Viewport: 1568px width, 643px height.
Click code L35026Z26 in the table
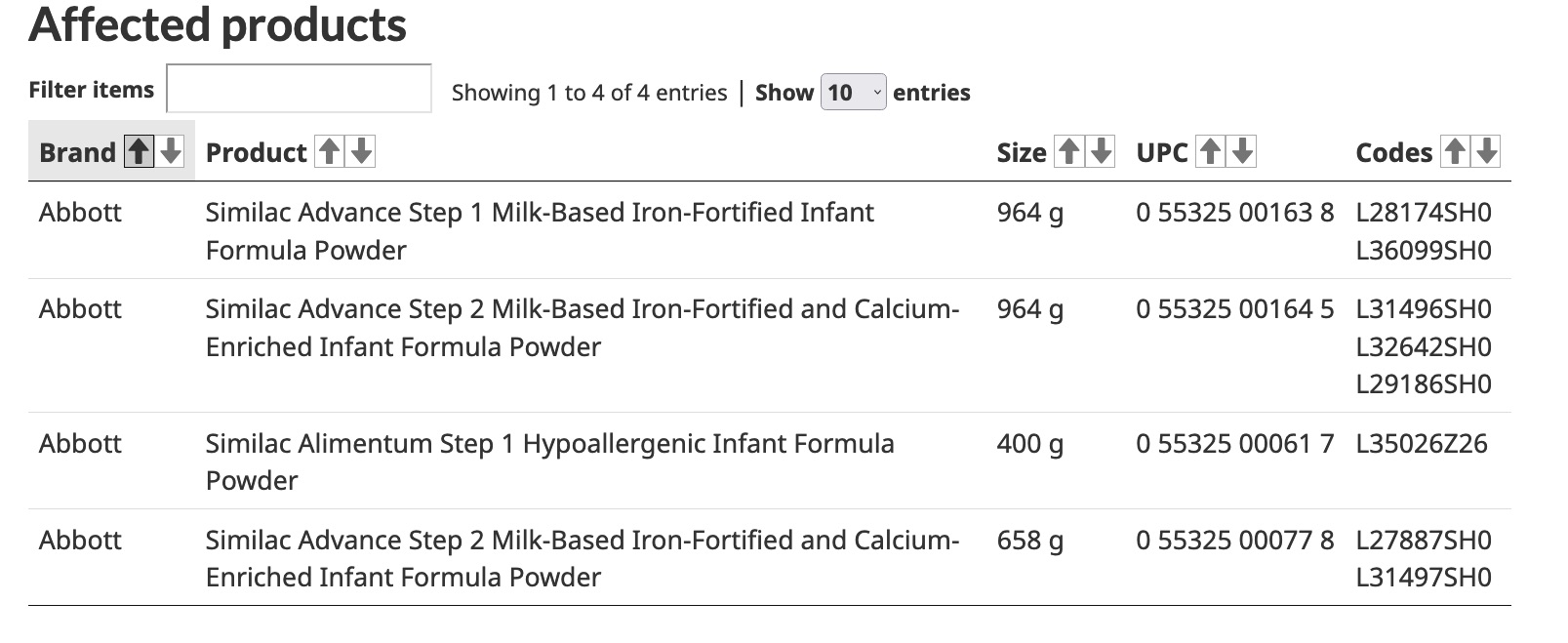tap(1422, 443)
